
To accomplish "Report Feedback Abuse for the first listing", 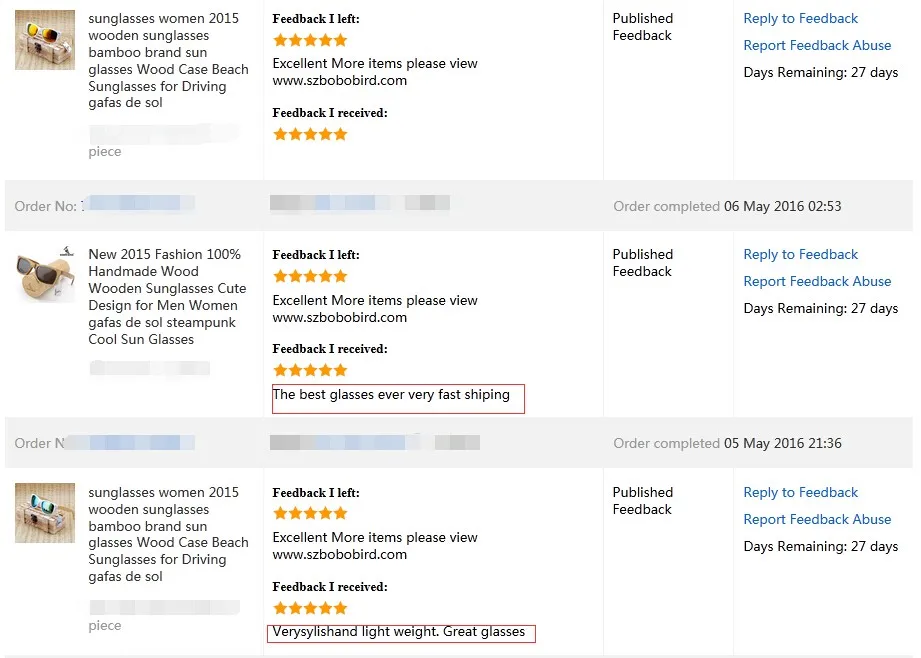I will [x=817, y=45].
